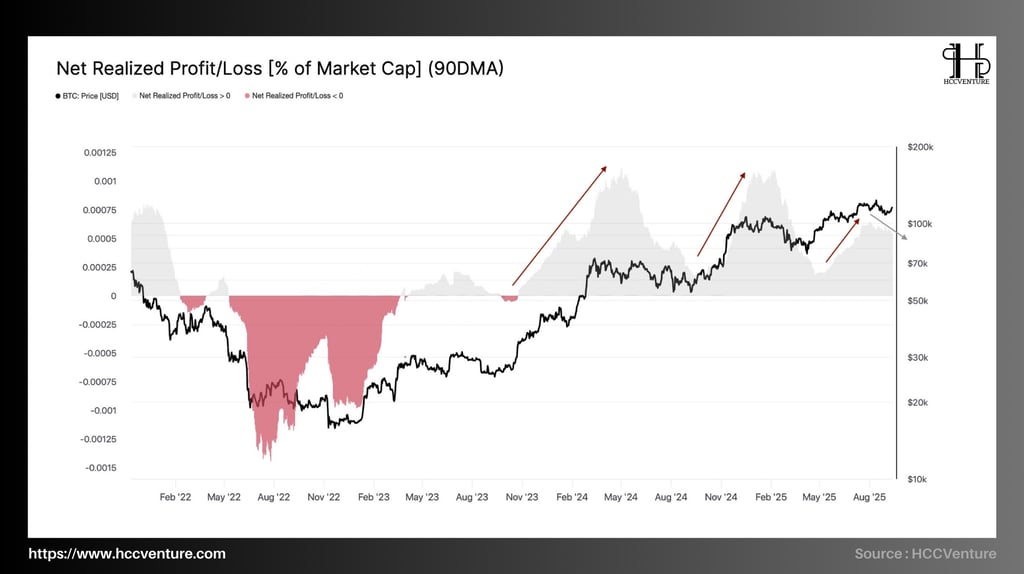1024x574 pixels.
Task: Click the Aug '25 x-axis label
Action: [869, 497]
